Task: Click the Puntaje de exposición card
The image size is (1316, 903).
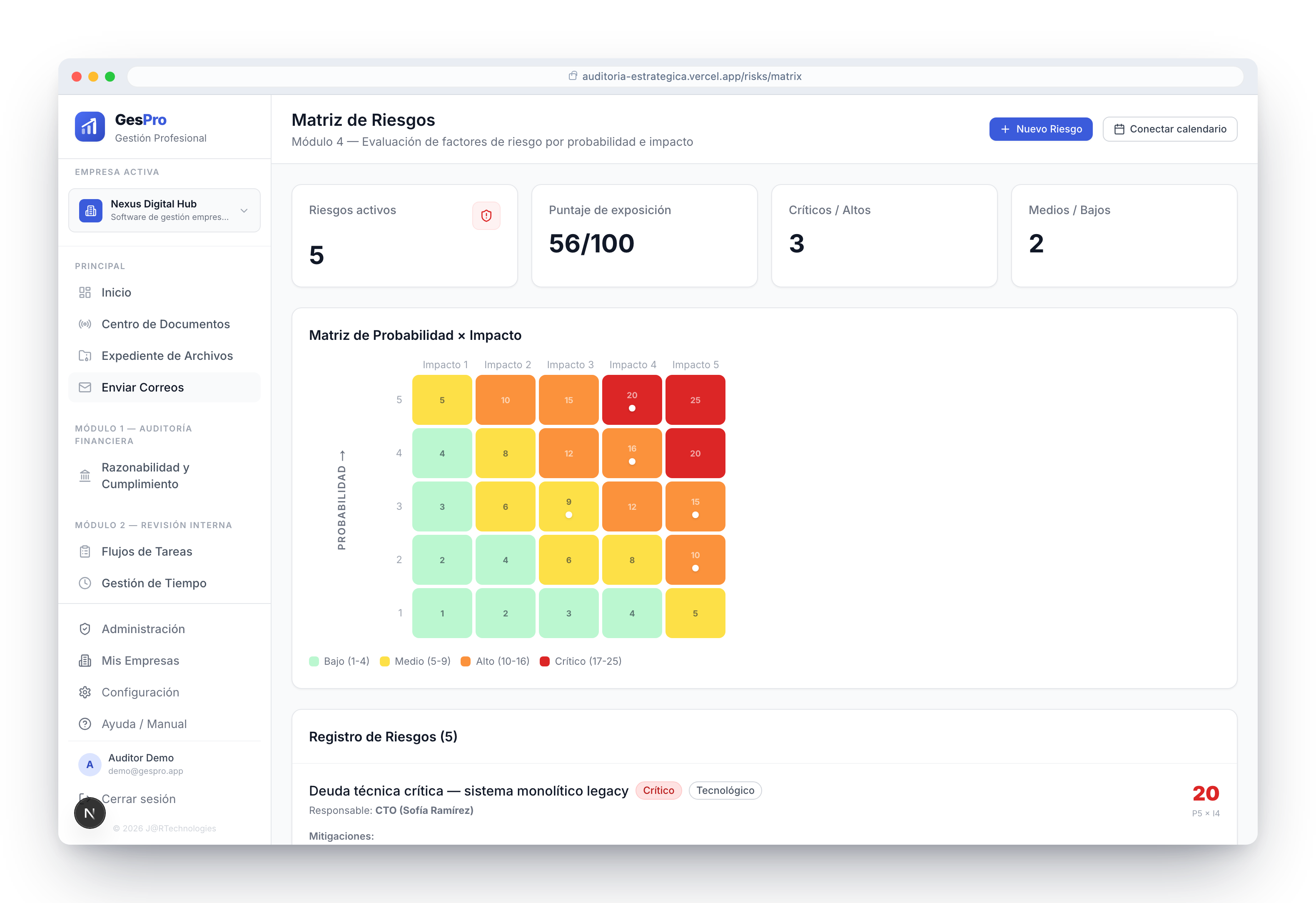Action: pos(644,236)
